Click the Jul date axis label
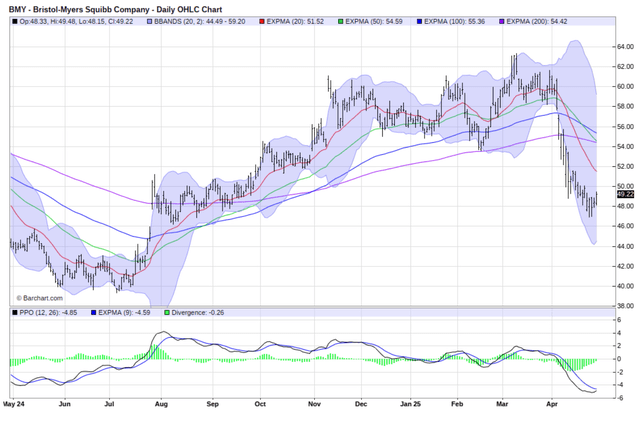This screenshot has width=640, height=427. point(109,404)
